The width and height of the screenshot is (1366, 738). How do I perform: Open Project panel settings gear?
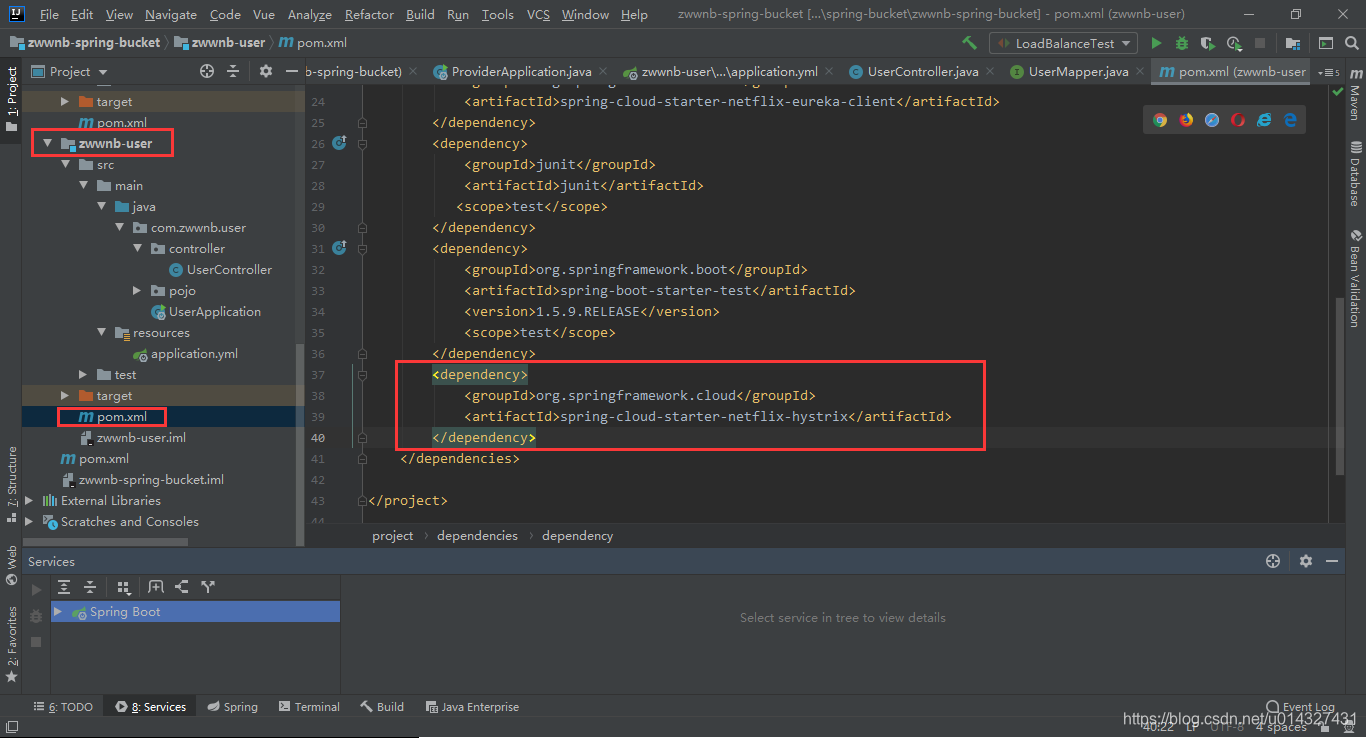pos(265,71)
